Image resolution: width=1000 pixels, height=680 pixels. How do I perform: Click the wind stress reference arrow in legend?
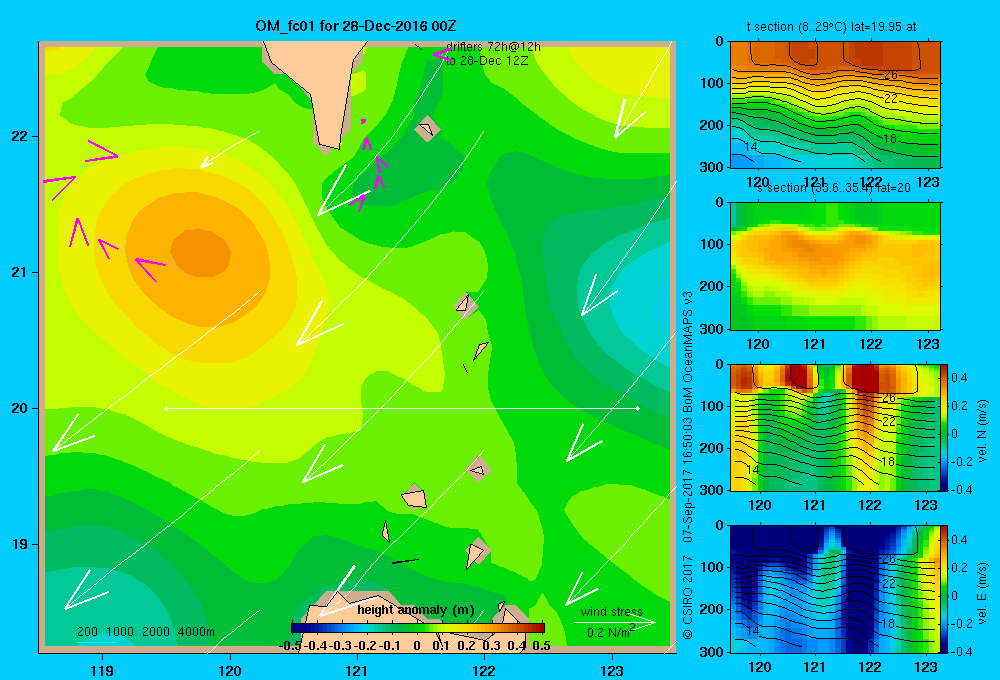coord(615,622)
